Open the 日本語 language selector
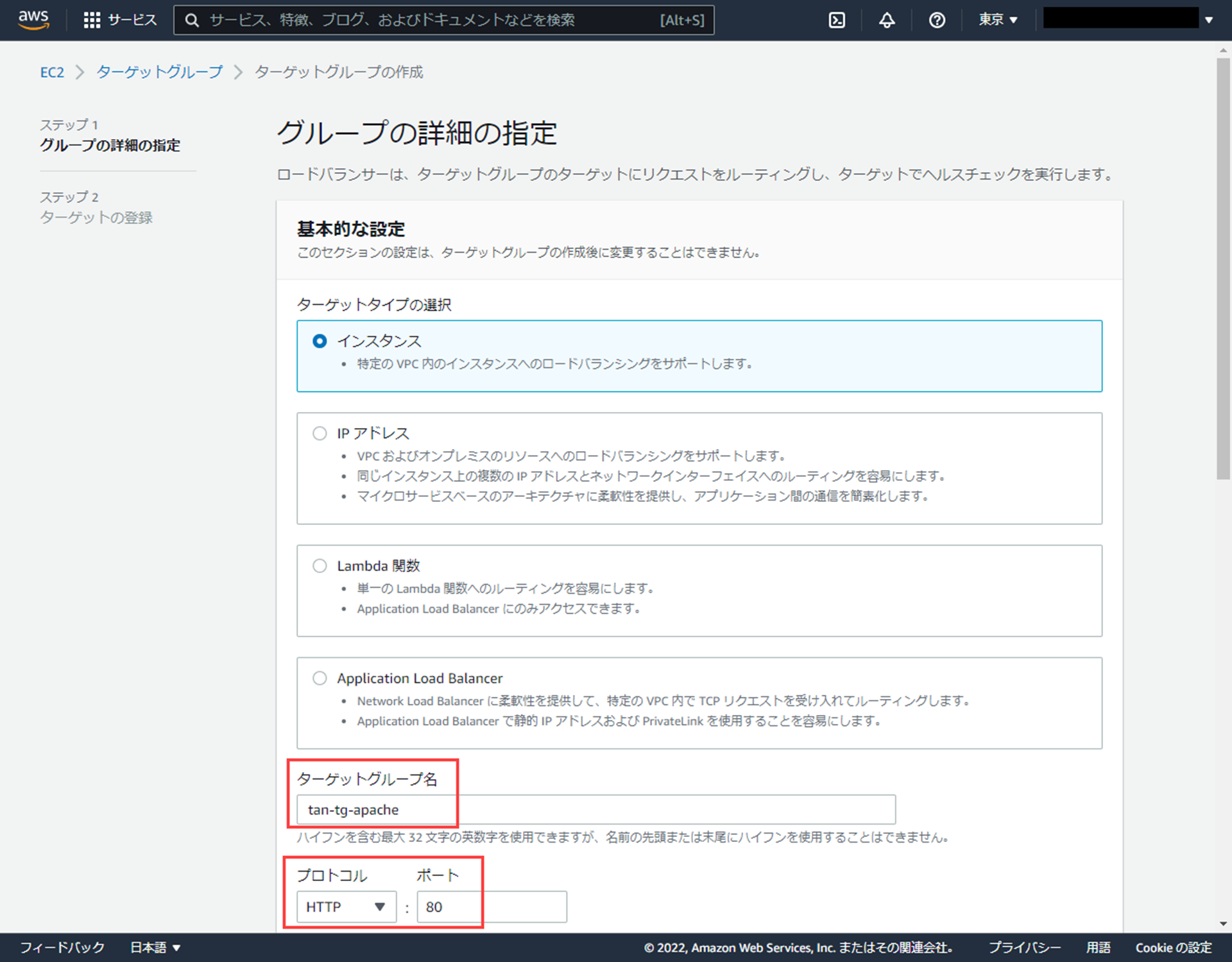This screenshot has height=962, width=1232. [x=155, y=947]
